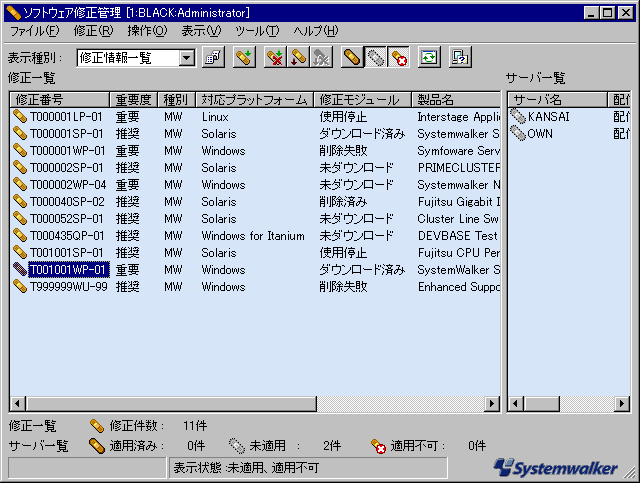640x483 pixels.
Task: Click right scroll arrow of server list
Action: click(x=622, y=404)
